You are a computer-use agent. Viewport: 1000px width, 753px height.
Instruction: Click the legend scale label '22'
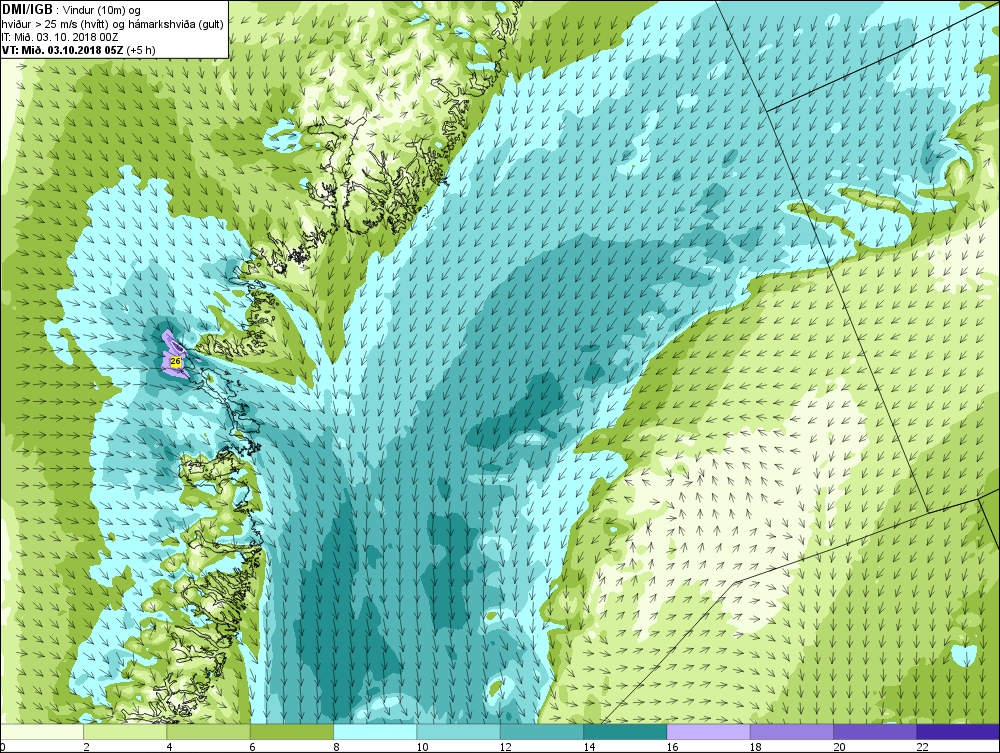click(922, 747)
